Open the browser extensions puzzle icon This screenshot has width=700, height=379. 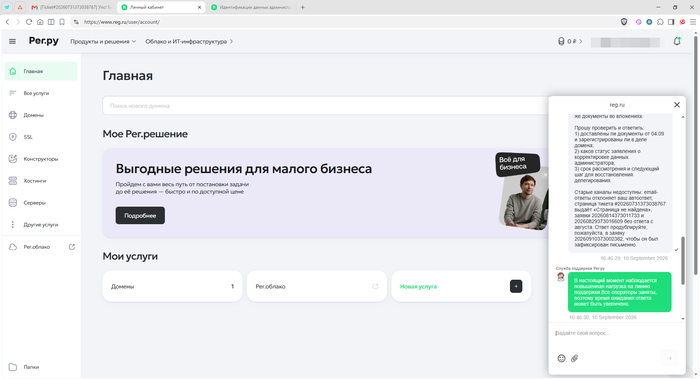[x=660, y=22]
